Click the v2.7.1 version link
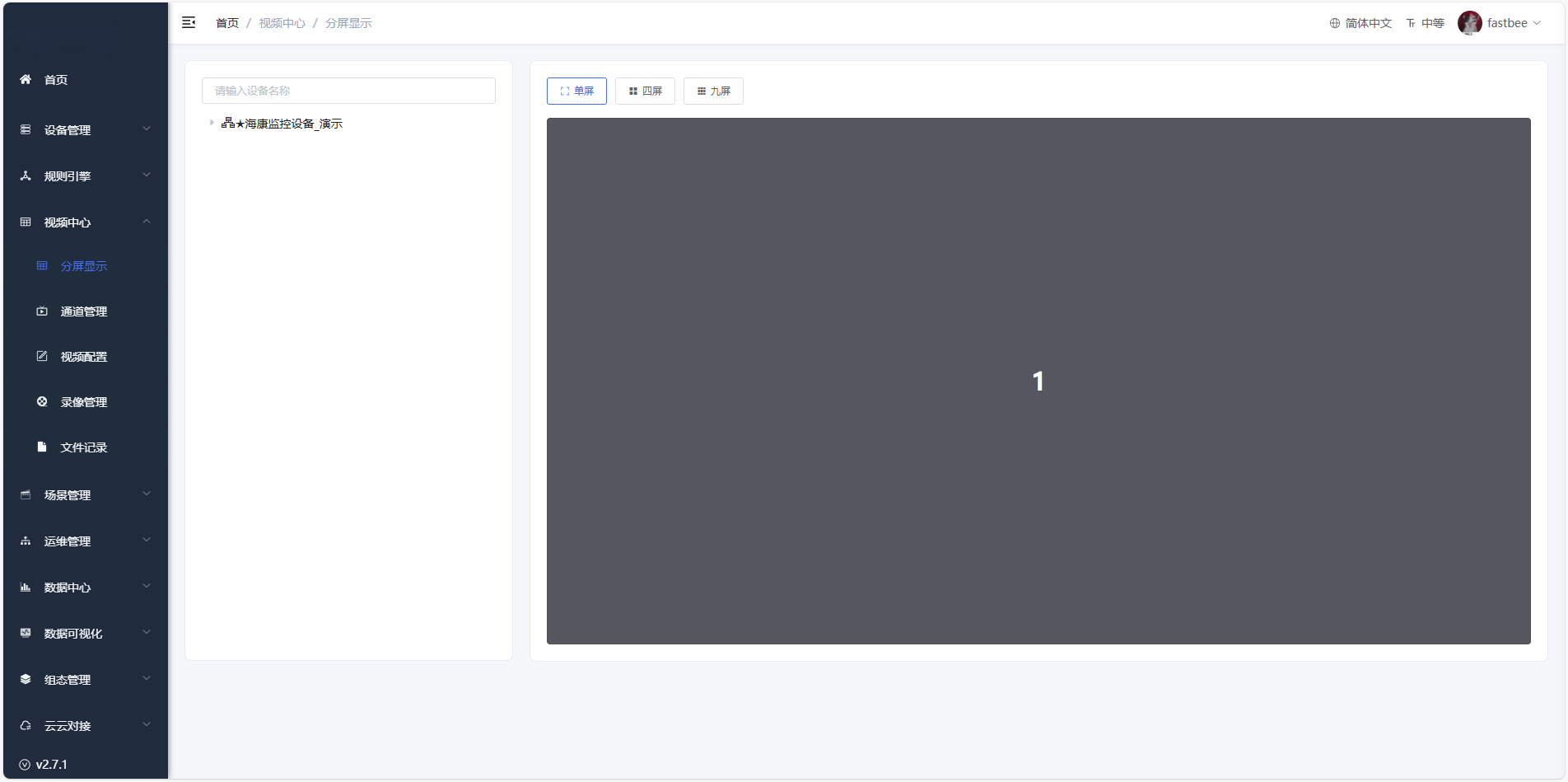This screenshot has height=782, width=1568. (x=51, y=765)
